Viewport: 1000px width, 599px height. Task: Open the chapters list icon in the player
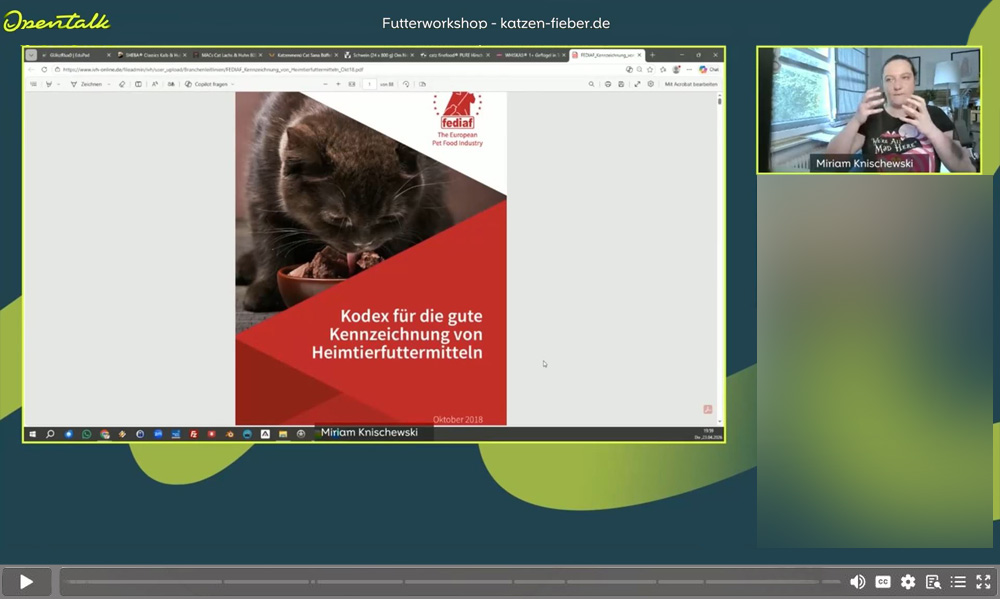pos(958,582)
